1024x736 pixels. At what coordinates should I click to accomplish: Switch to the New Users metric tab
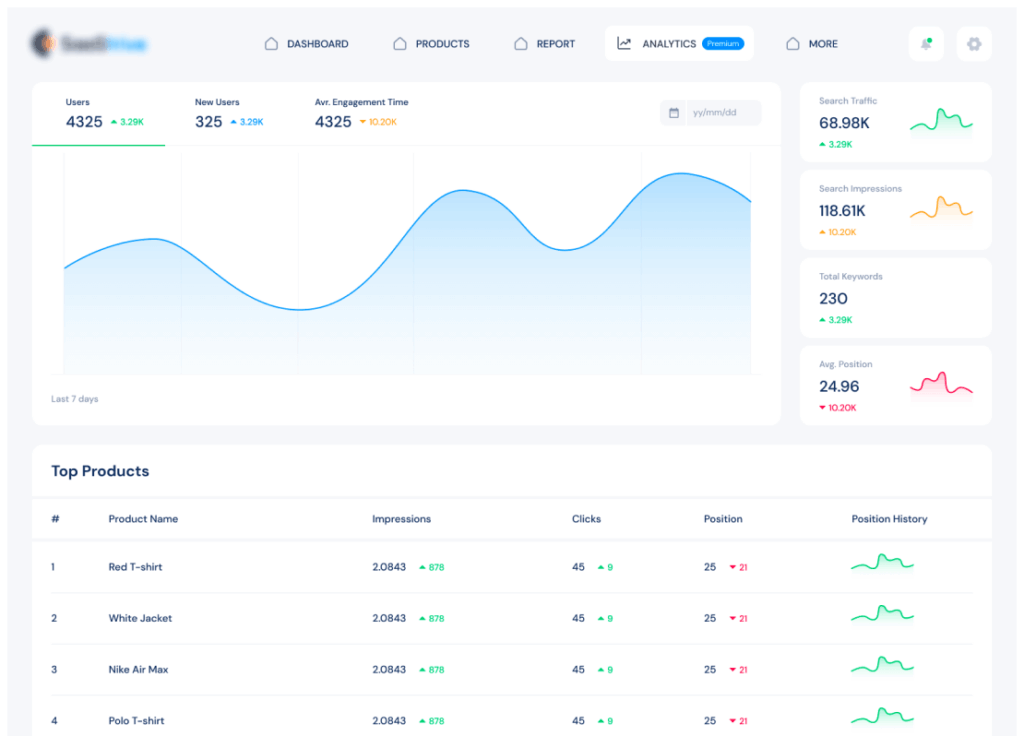[x=229, y=113]
